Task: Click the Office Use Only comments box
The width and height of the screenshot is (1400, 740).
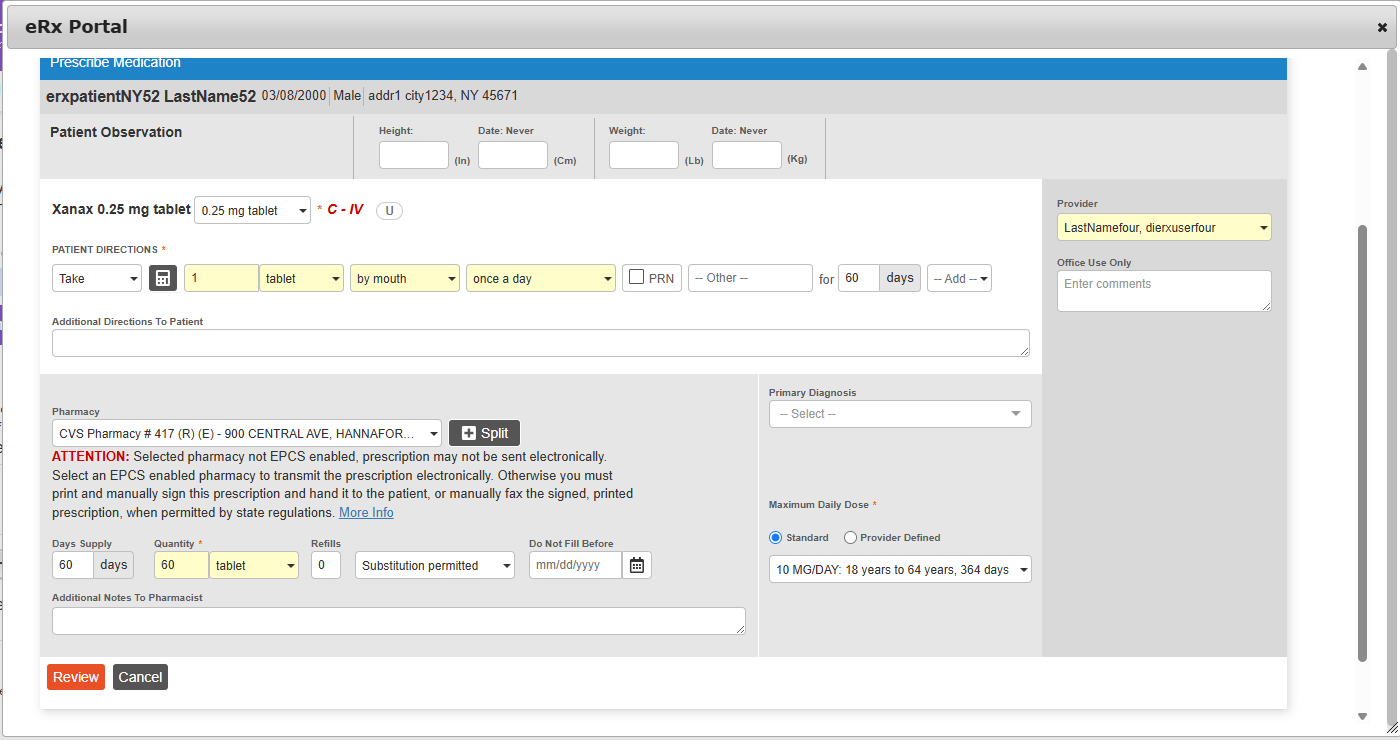Action: pyautogui.click(x=1164, y=290)
